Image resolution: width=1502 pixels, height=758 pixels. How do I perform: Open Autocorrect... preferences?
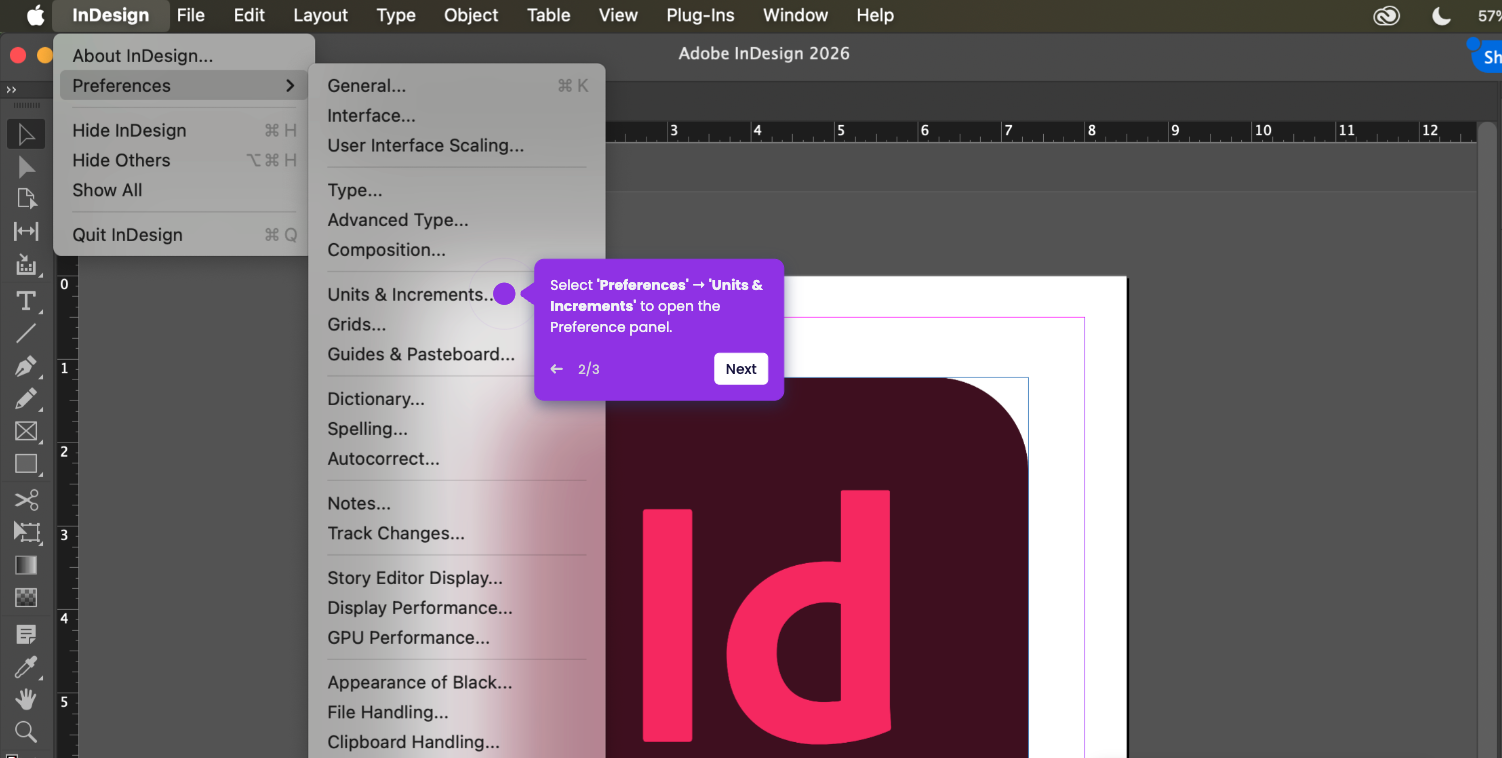point(457,459)
